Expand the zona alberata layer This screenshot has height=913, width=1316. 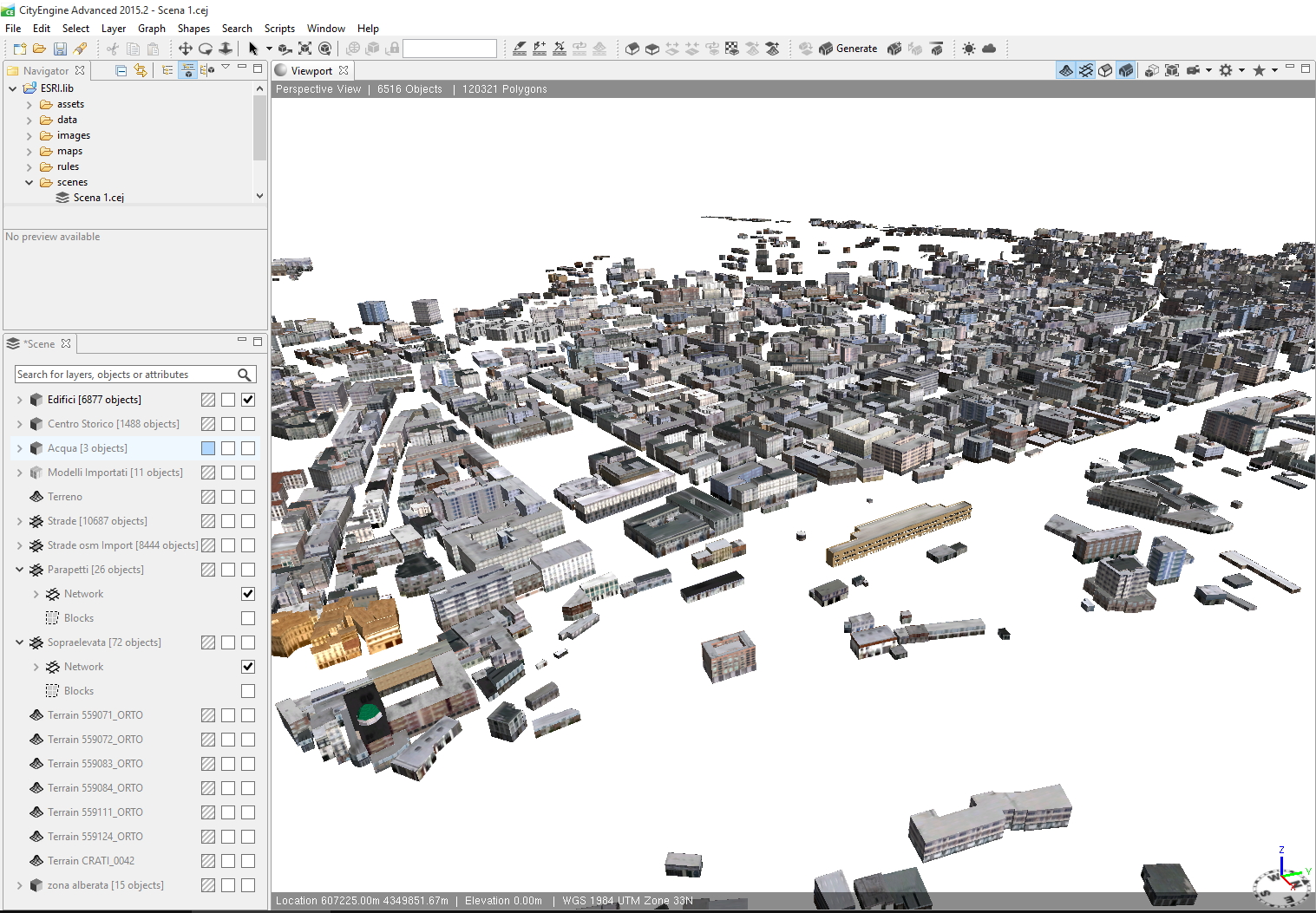click(19, 885)
